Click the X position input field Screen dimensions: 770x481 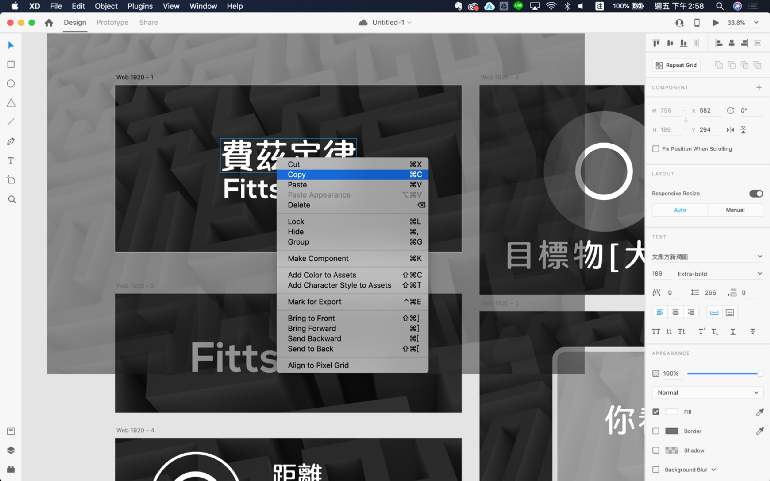(x=710, y=111)
